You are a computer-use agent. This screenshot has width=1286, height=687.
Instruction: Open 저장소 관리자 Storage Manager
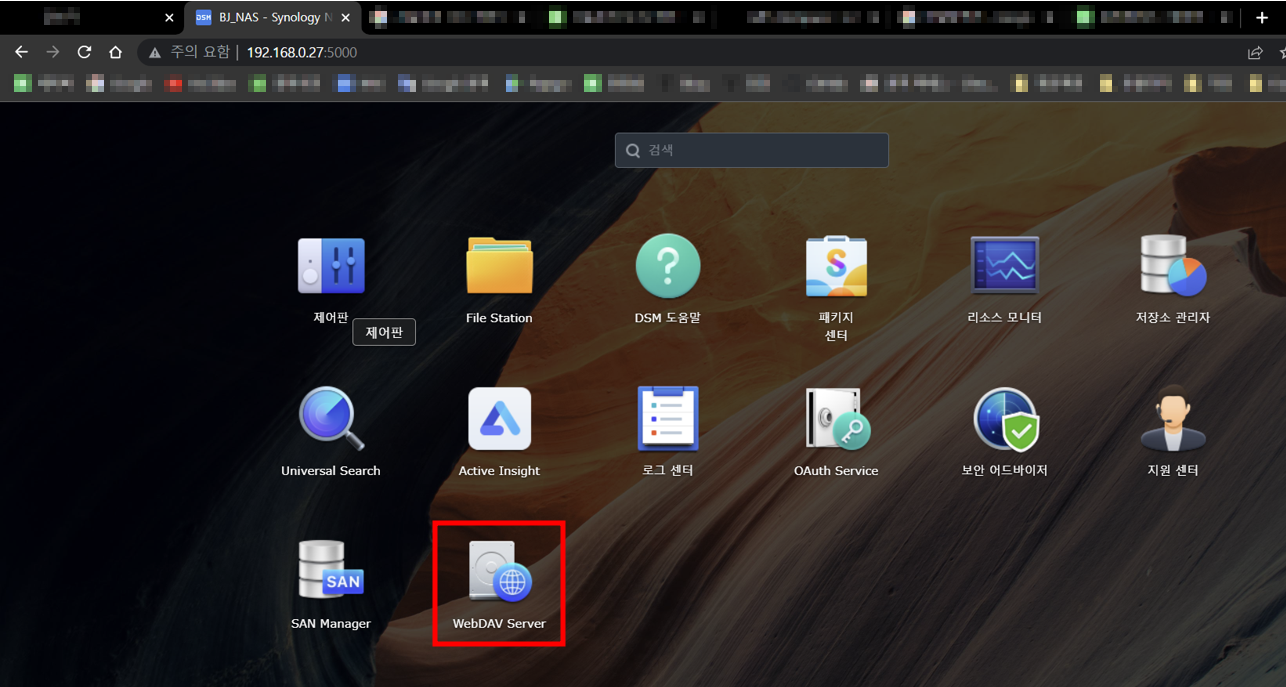tap(1173, 266)
